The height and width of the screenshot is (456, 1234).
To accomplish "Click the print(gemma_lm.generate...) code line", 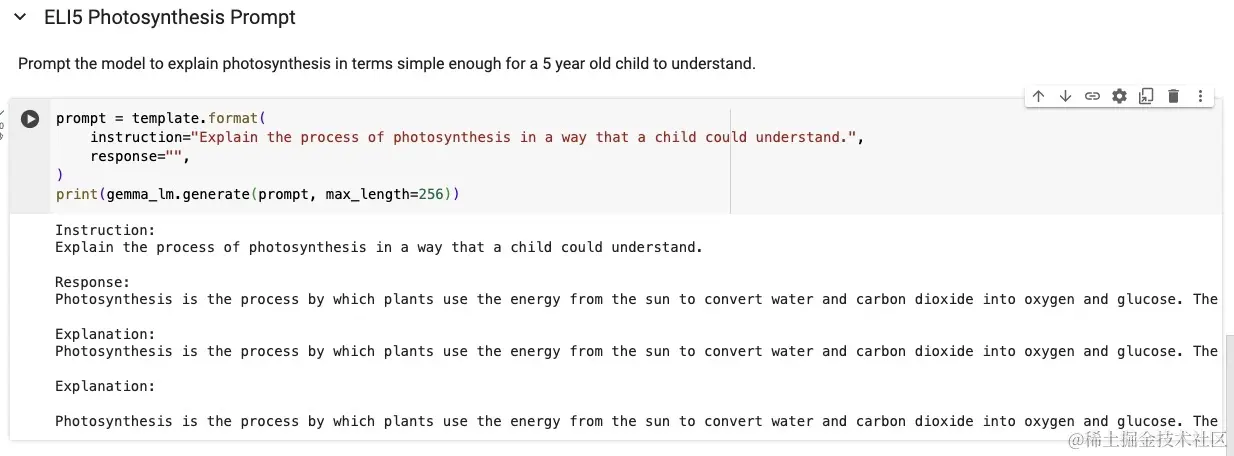I will pyautogui.click(x=257, y=194).
